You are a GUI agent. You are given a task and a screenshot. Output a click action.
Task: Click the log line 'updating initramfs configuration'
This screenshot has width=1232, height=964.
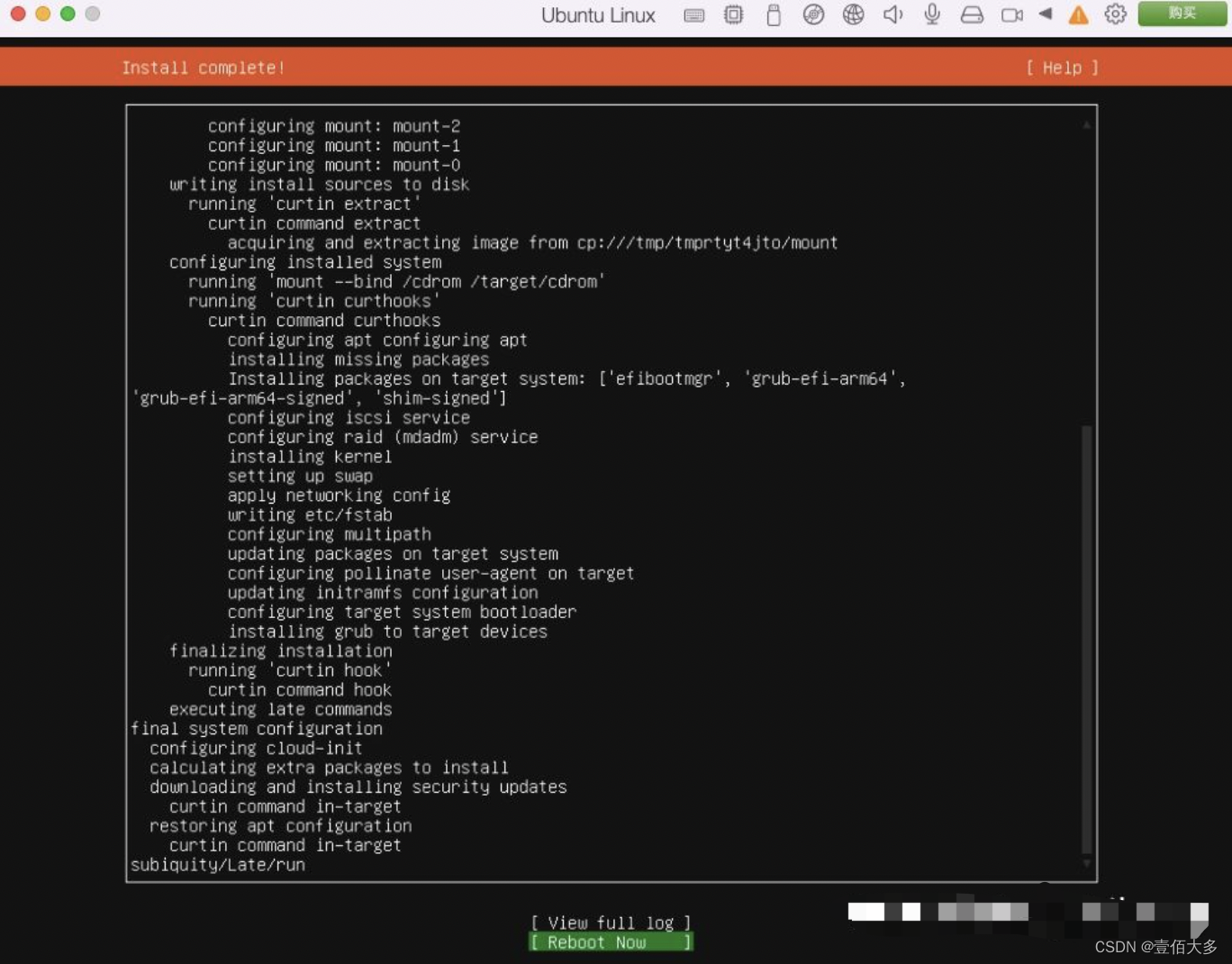click(383, 593)
